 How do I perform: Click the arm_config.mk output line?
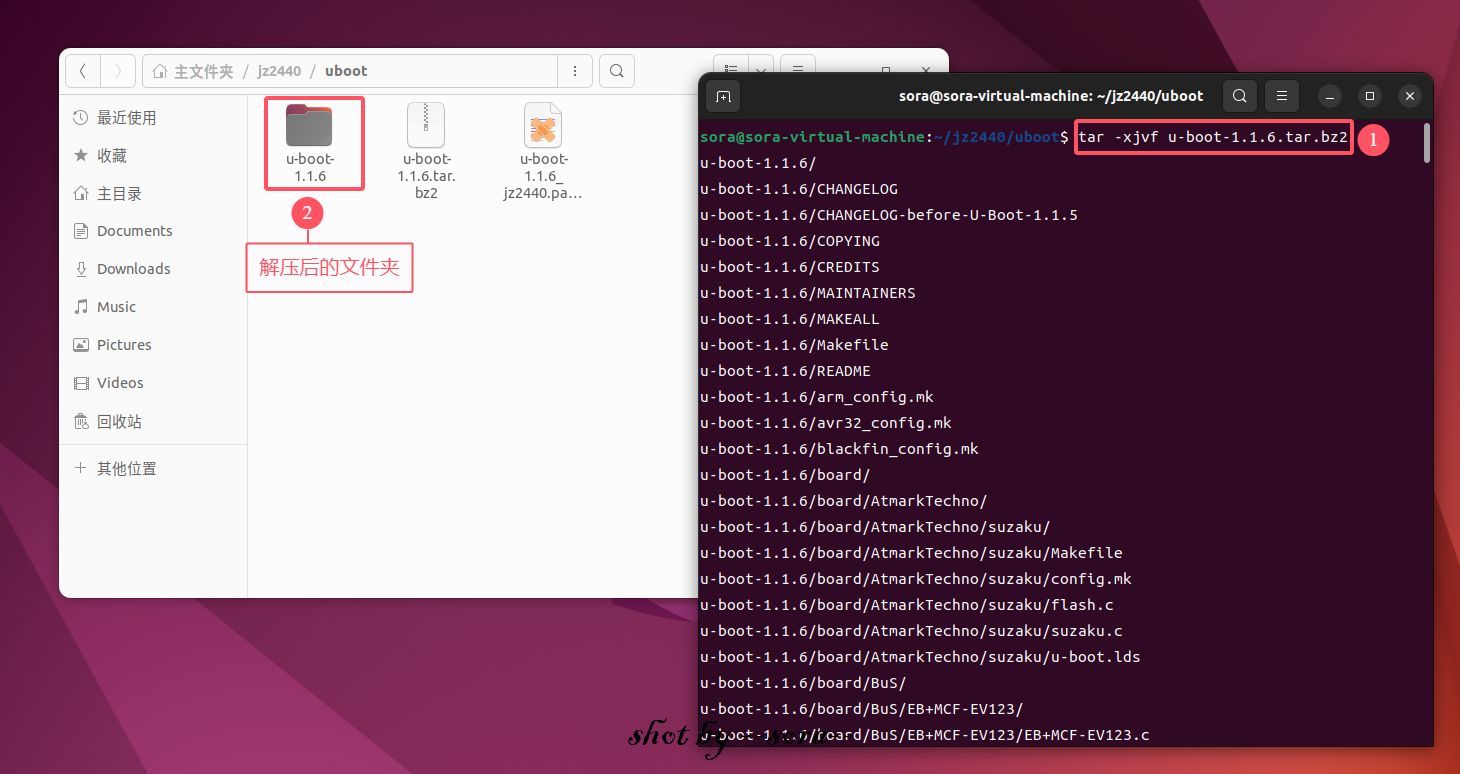[817, 397]
